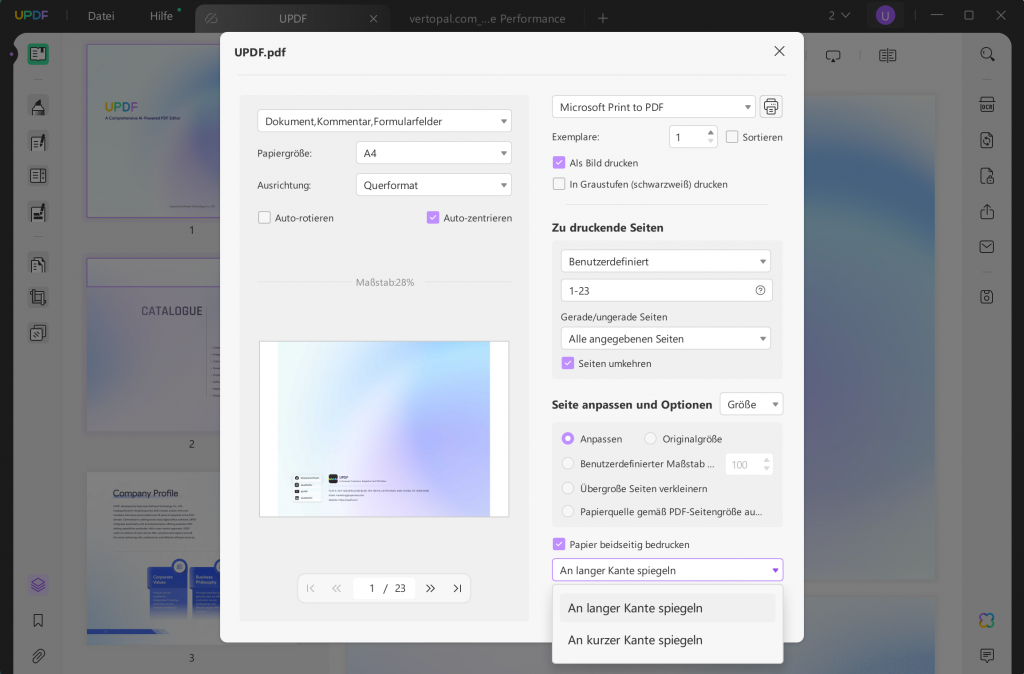Open the Microsoft Print to PDF printer dropdown

tap(654, 107)
